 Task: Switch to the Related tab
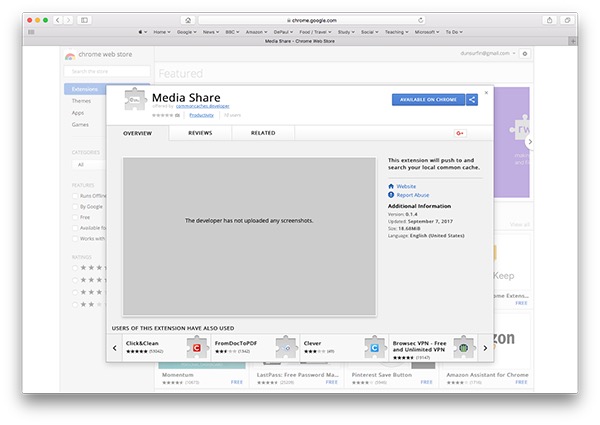click(263, 133)
